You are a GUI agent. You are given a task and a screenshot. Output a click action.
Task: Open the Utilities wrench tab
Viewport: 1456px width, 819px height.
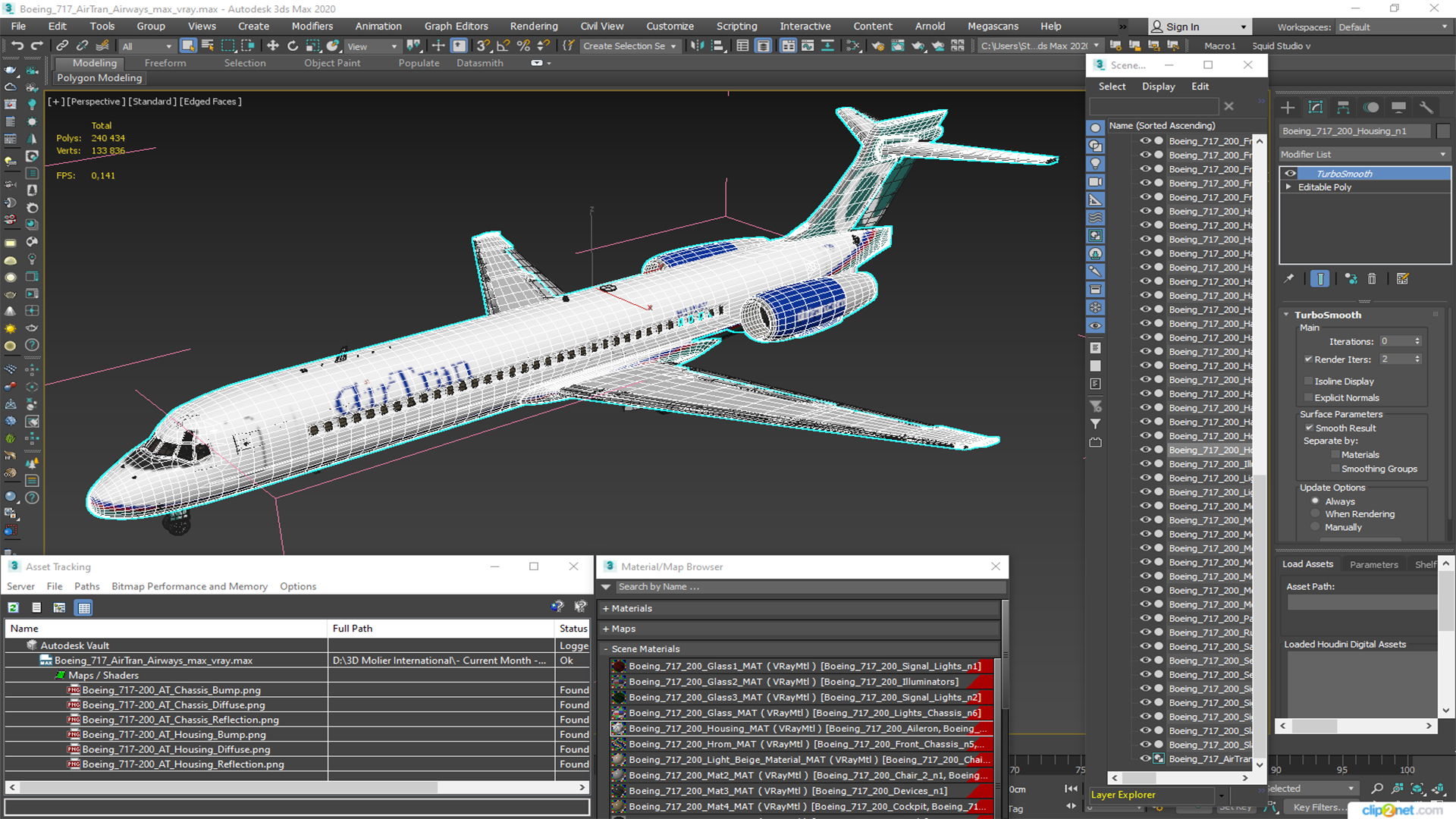click(x=1426, y=107)
